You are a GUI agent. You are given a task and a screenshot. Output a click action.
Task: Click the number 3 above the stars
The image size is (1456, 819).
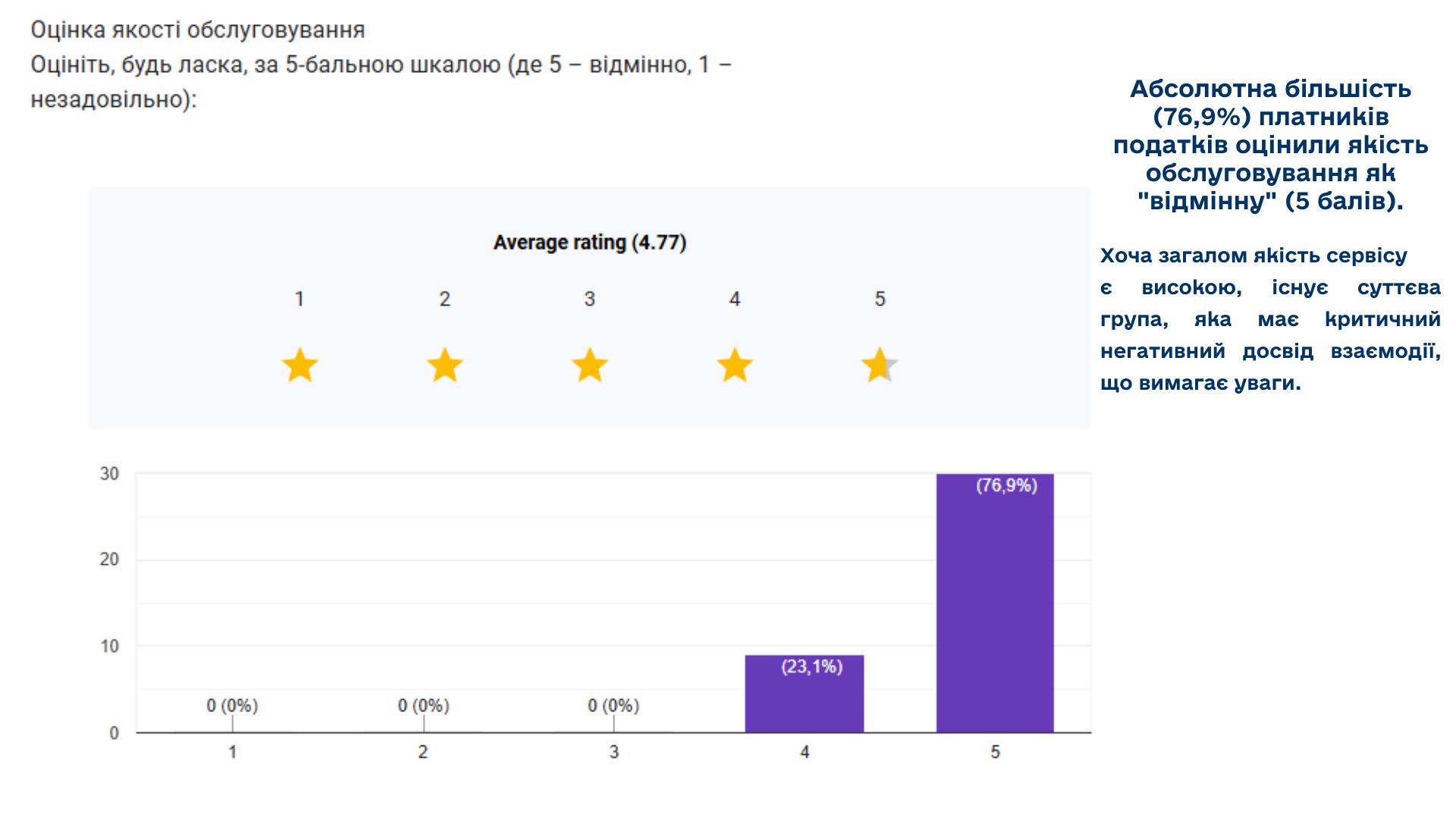click(589, 299)
